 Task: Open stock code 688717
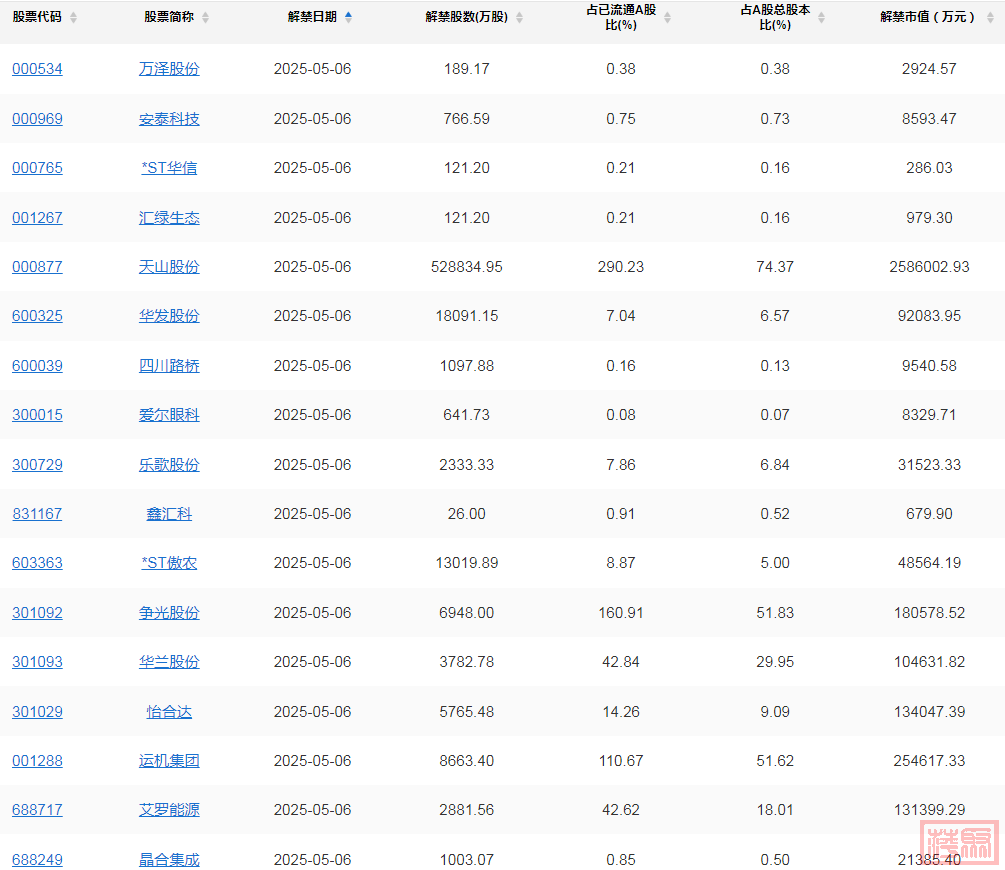[x=37, y=810]
